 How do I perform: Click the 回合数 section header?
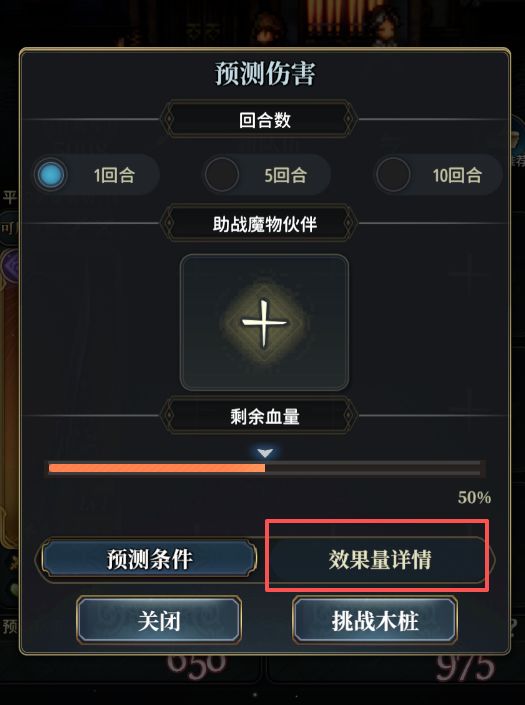coord(265,120)
